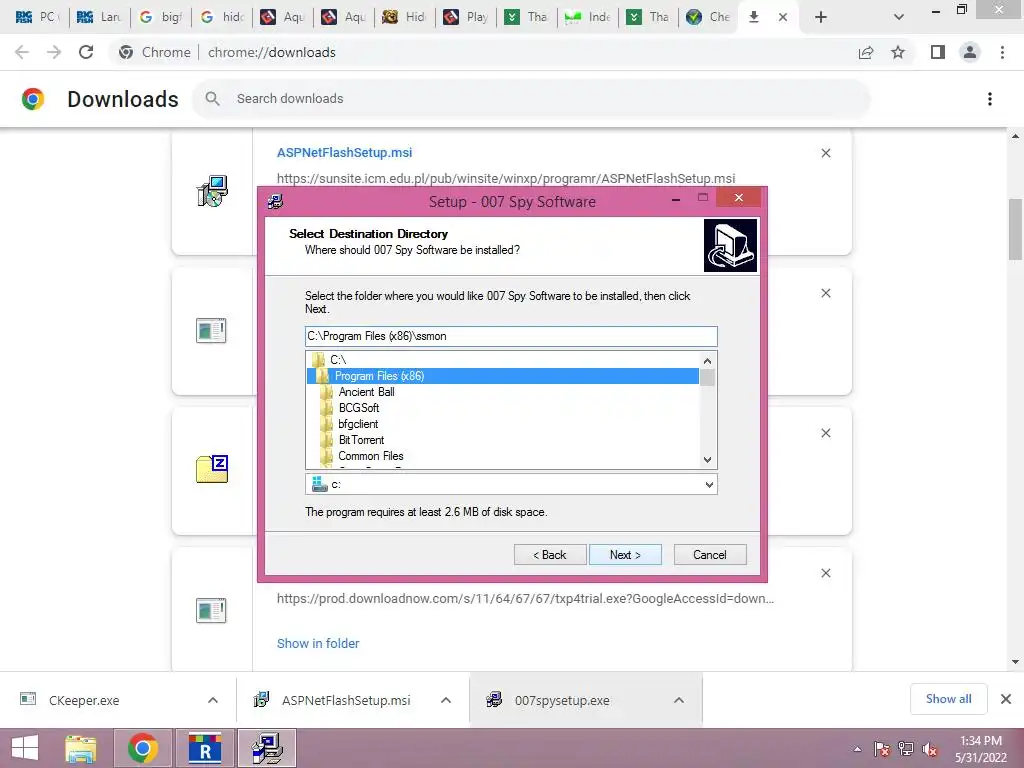
Task: Bookmark this page with the star
Action: [x=898, y=52]
